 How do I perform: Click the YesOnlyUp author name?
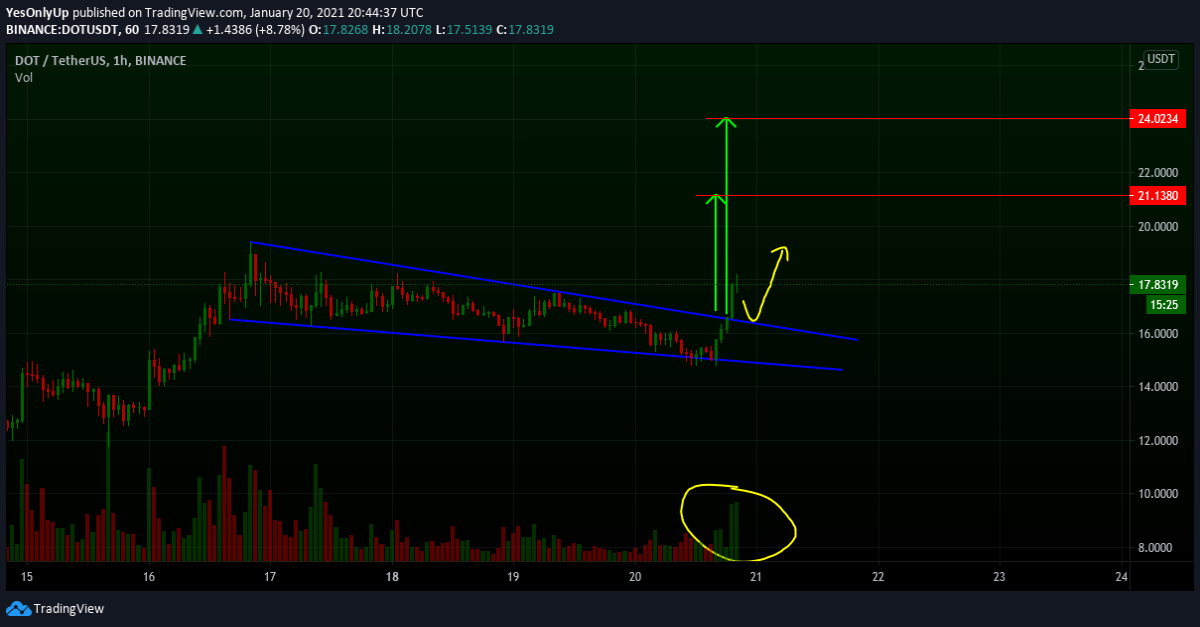pos(38,12)
